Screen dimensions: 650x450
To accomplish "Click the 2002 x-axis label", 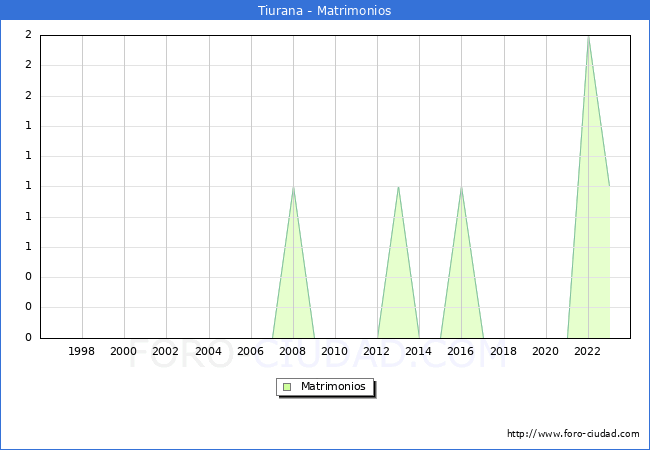I will point(165,351).
